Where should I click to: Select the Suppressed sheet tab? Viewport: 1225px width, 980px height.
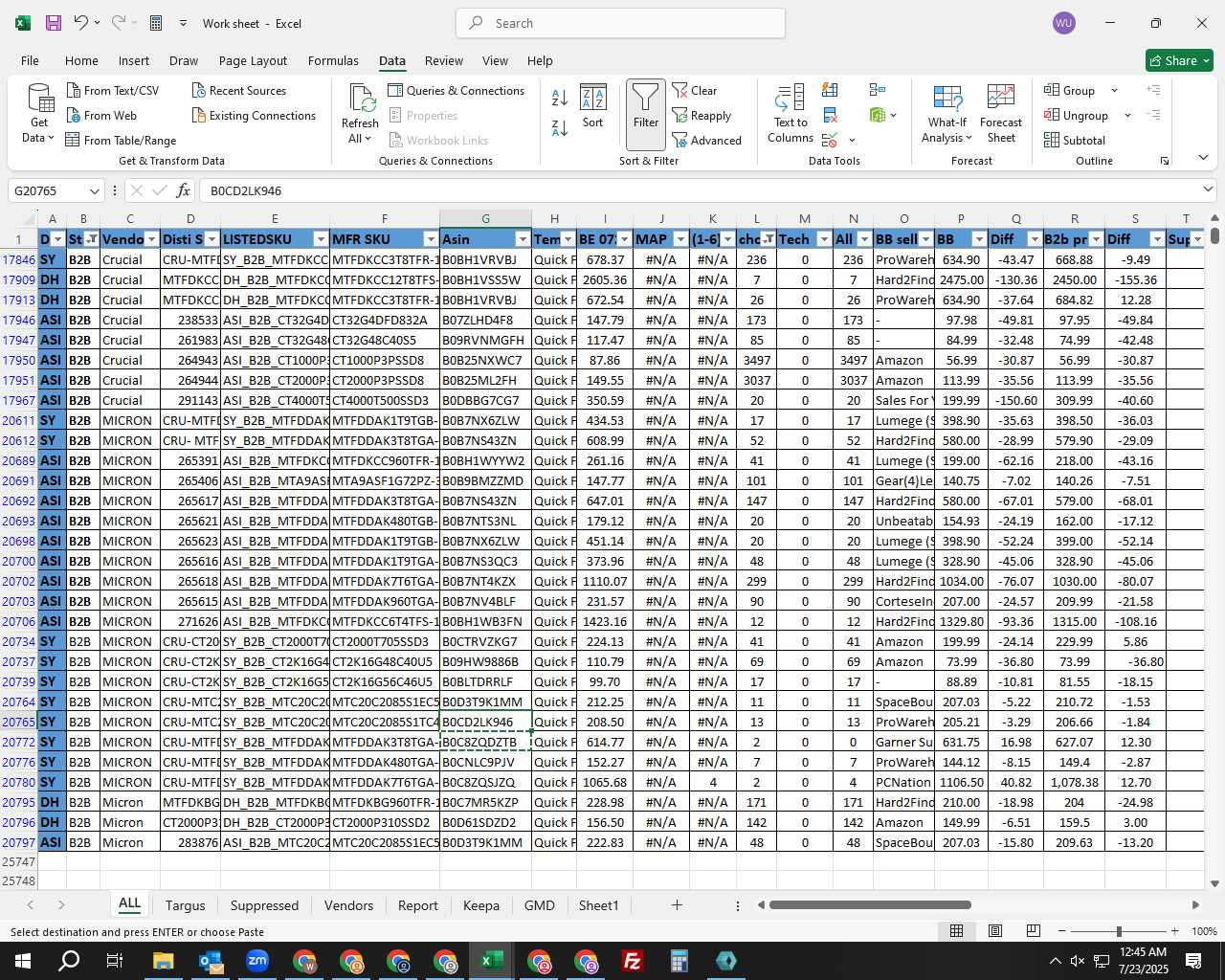tap(265, 905)
